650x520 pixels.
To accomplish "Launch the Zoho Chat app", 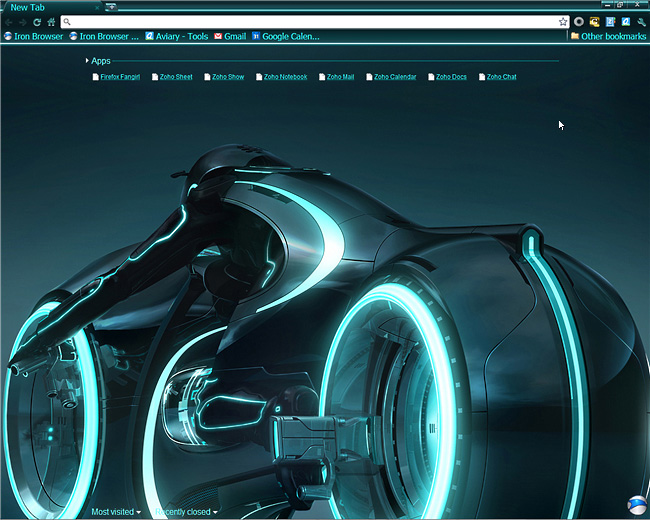I will click(497, 77).
